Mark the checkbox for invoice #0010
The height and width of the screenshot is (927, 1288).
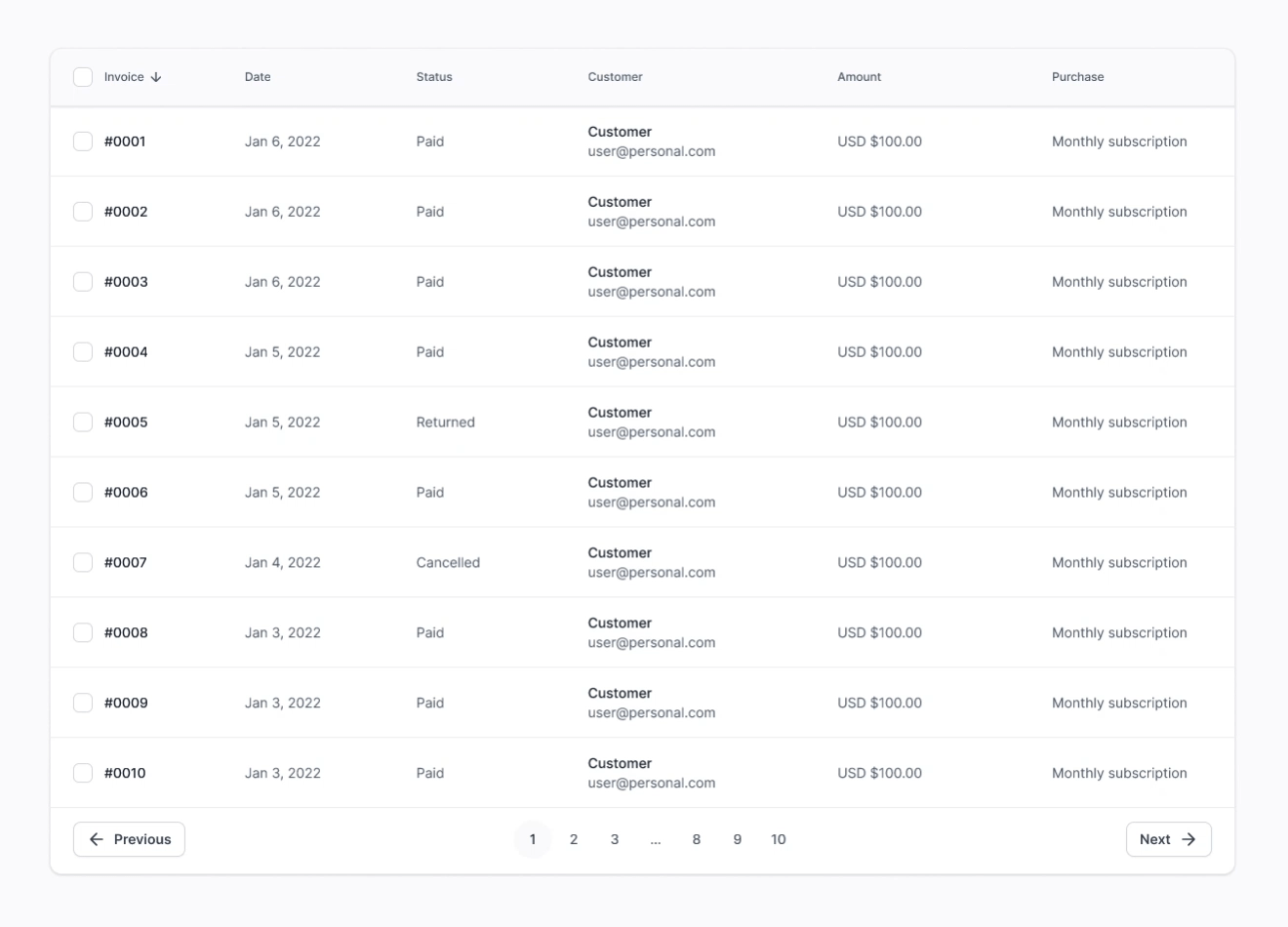pos(83,773)
